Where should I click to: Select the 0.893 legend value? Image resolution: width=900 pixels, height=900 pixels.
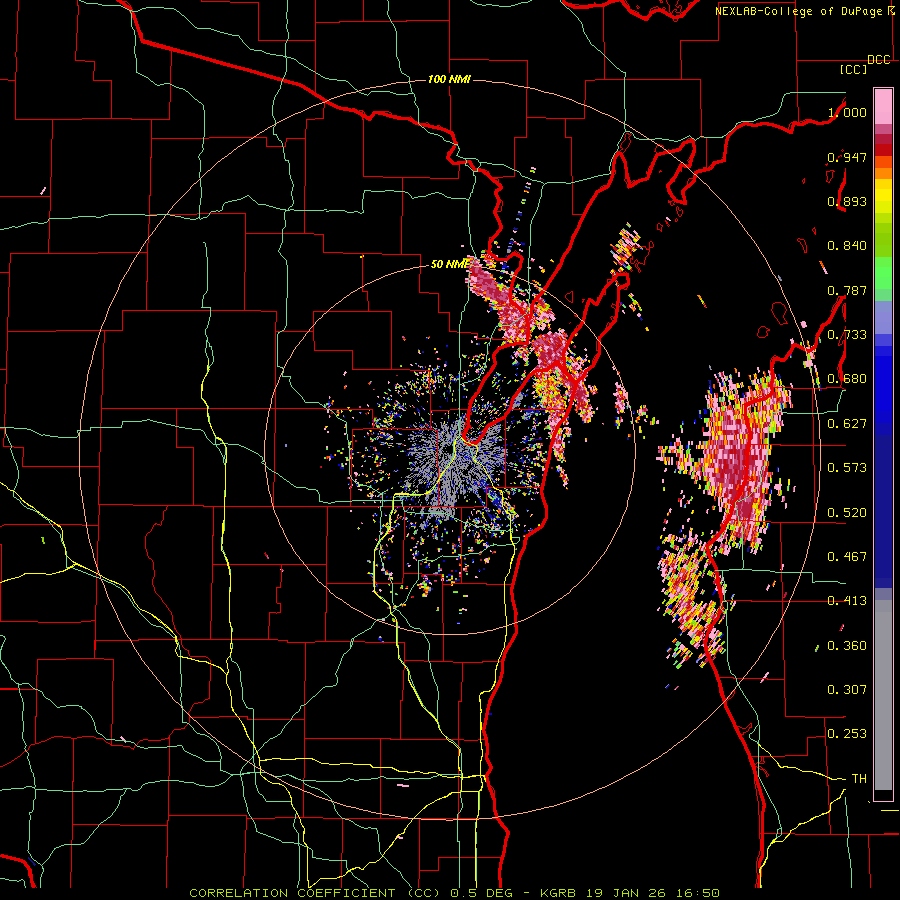[x=847, y=201]
